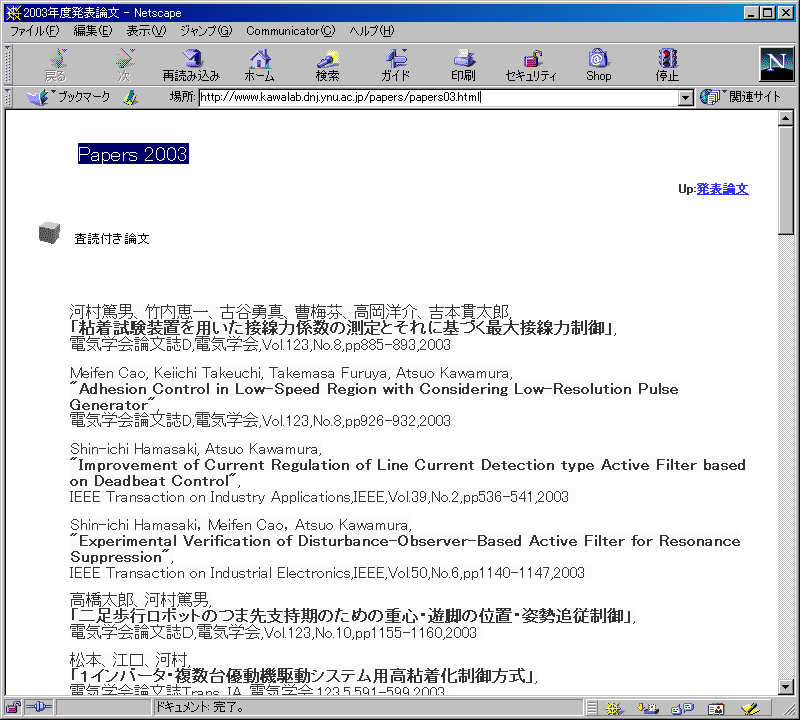Open Search (検索) from the toolbar
This screenshot has height=720, width=800.
pos(327,65)
